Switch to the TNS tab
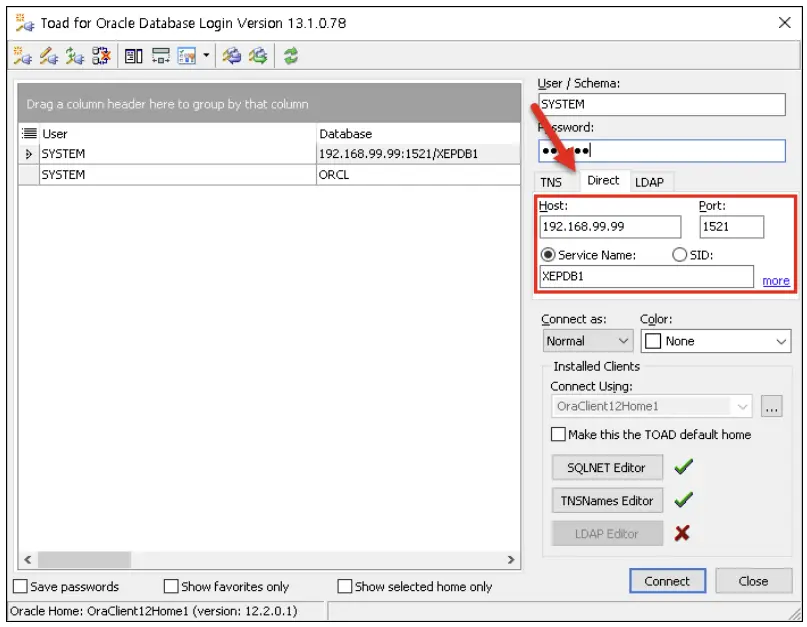 pos(551,182)
